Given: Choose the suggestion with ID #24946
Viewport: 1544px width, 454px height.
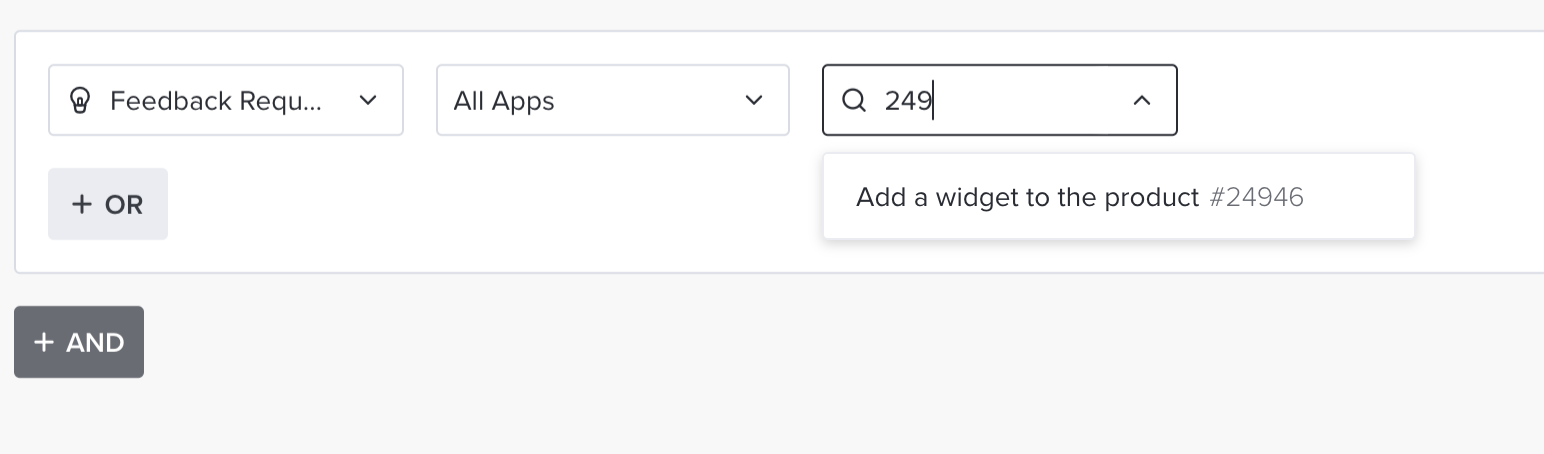Looking at the screenshot, I should tap(1118, 196).
